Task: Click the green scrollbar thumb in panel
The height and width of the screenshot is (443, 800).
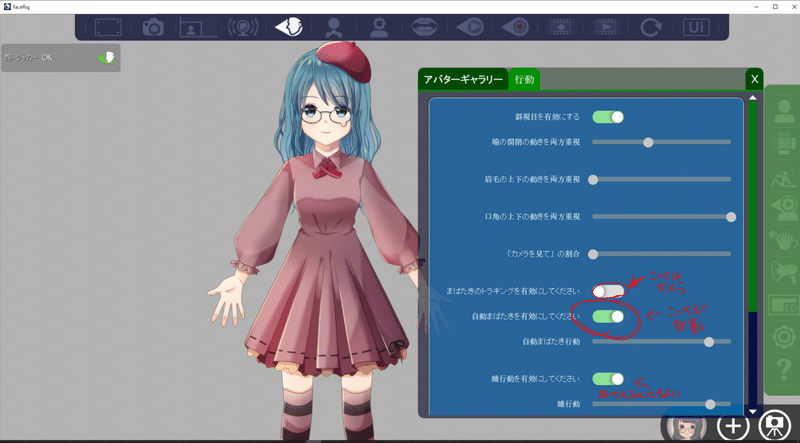Action: click(x=753, y=207)
